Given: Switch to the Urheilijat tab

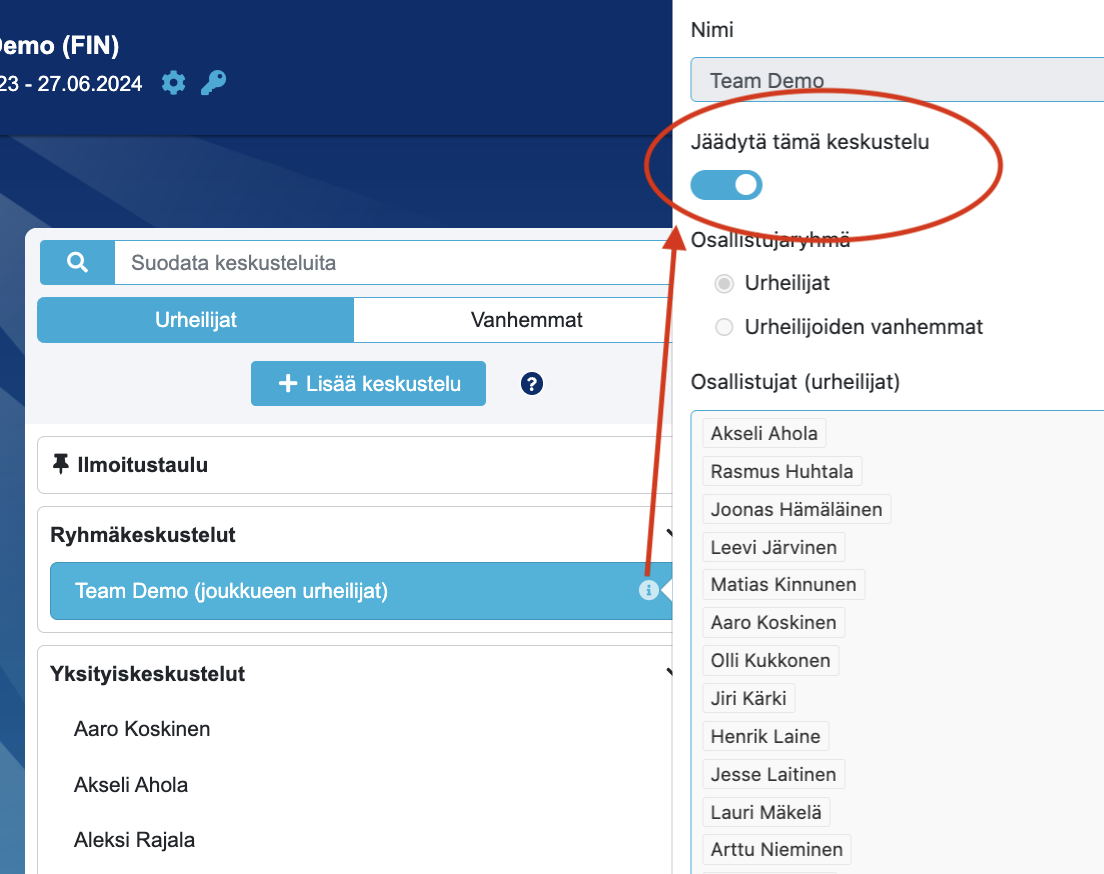Looking at the screenshot, I should tap(196, 320).
